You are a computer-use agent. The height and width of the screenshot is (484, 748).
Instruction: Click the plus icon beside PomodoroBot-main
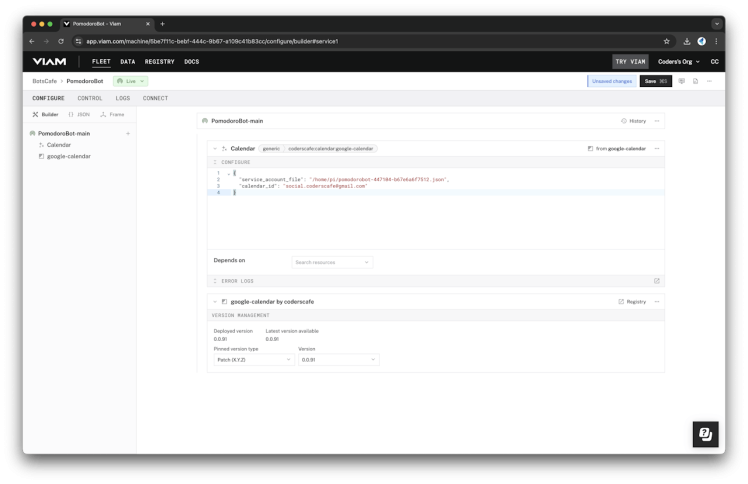(x=127, y=133)
